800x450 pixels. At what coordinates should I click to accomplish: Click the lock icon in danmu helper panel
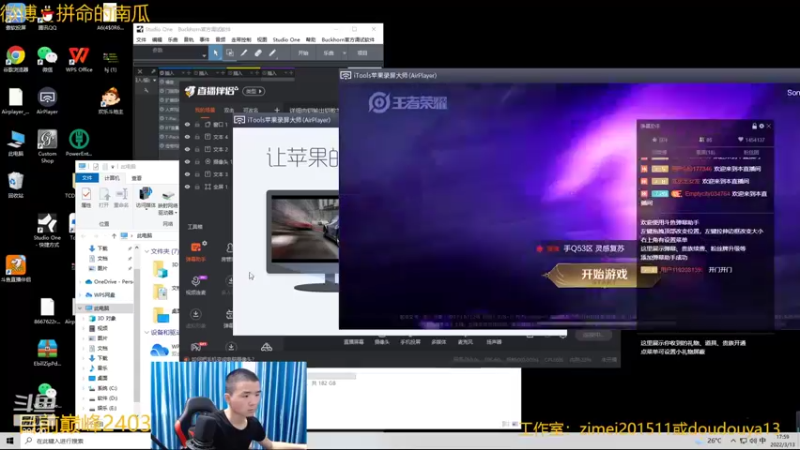[x=754, y=126]
